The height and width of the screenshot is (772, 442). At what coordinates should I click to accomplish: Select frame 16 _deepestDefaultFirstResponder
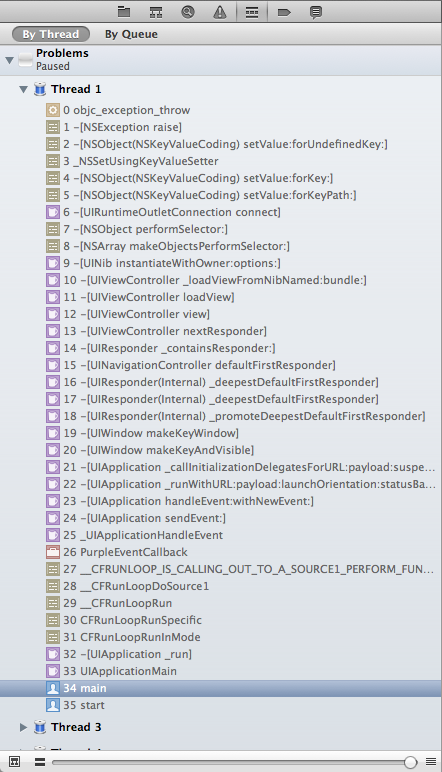pyautogui.click(x=221, y=382)
